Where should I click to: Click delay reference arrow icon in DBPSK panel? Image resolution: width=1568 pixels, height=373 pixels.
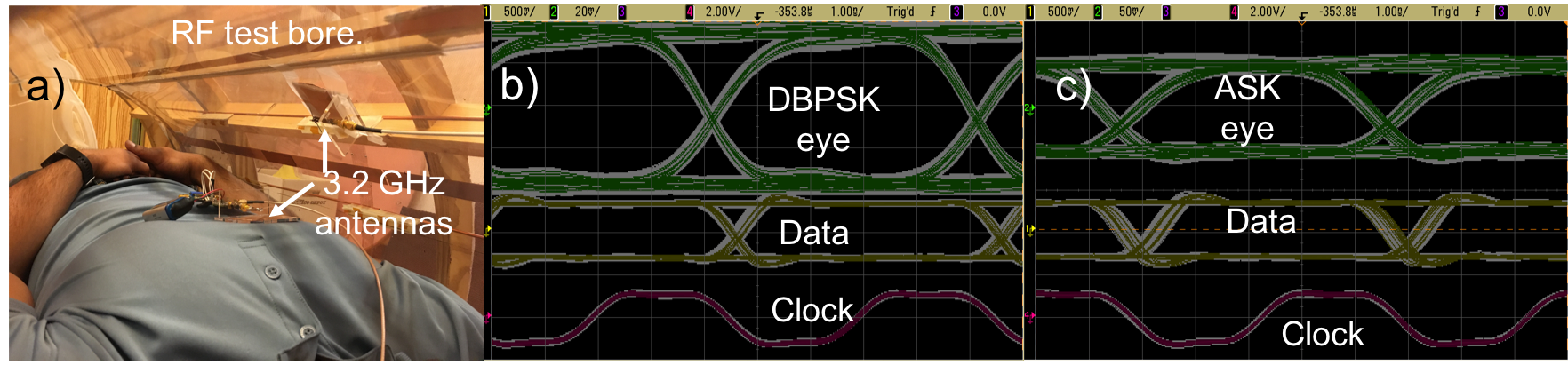(758, 14)
